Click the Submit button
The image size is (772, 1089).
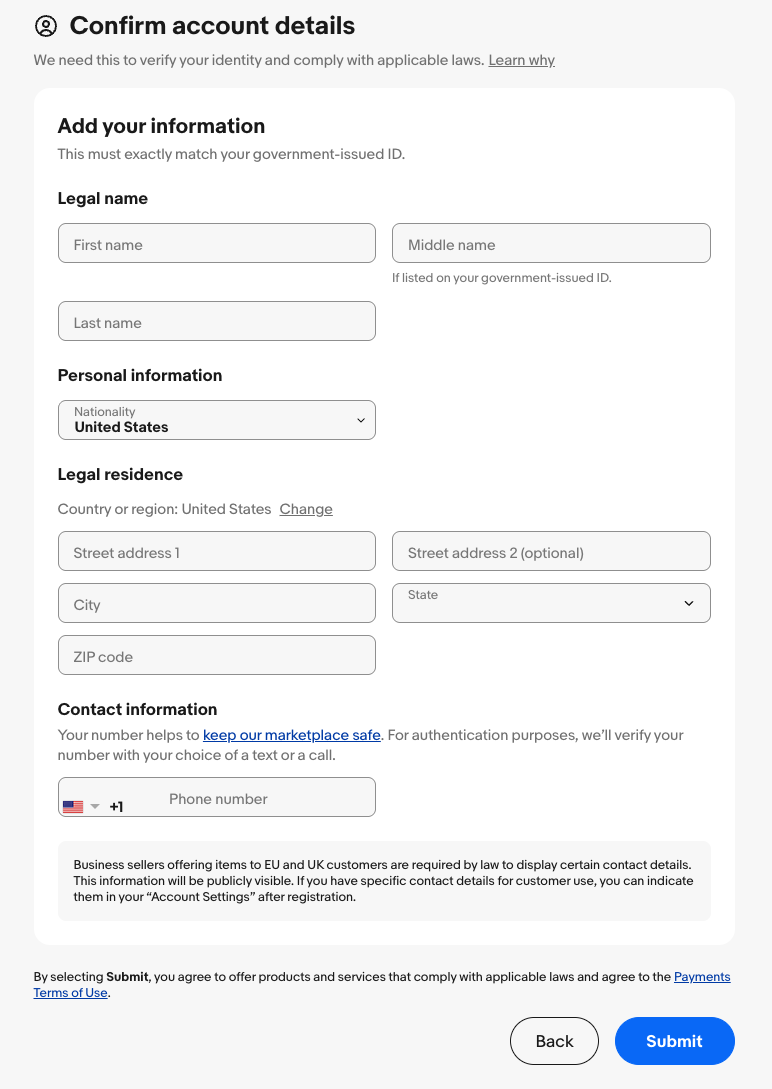(674, 1041)
